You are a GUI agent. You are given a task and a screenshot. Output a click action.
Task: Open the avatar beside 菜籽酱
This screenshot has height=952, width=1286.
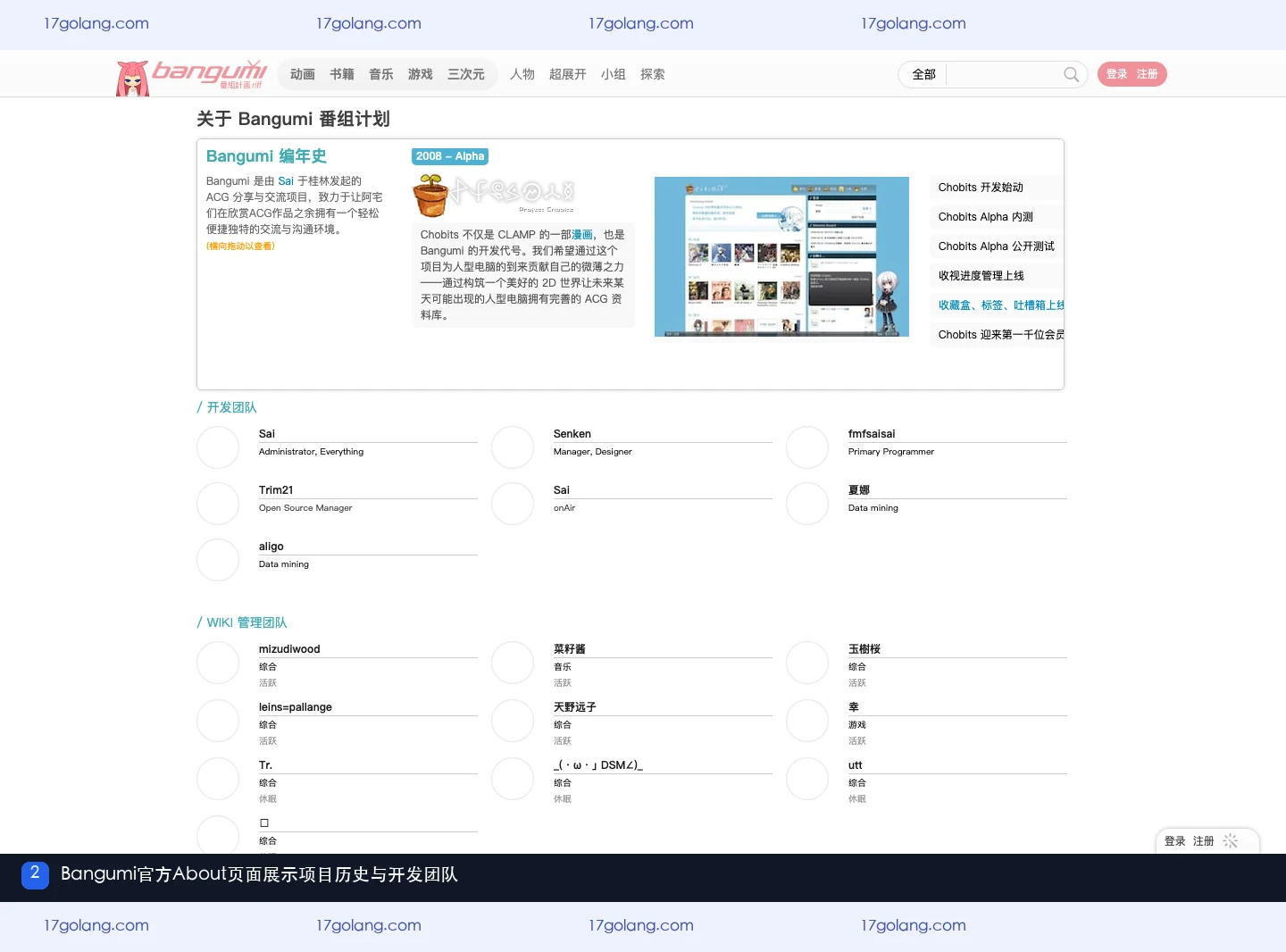point(513,663)
